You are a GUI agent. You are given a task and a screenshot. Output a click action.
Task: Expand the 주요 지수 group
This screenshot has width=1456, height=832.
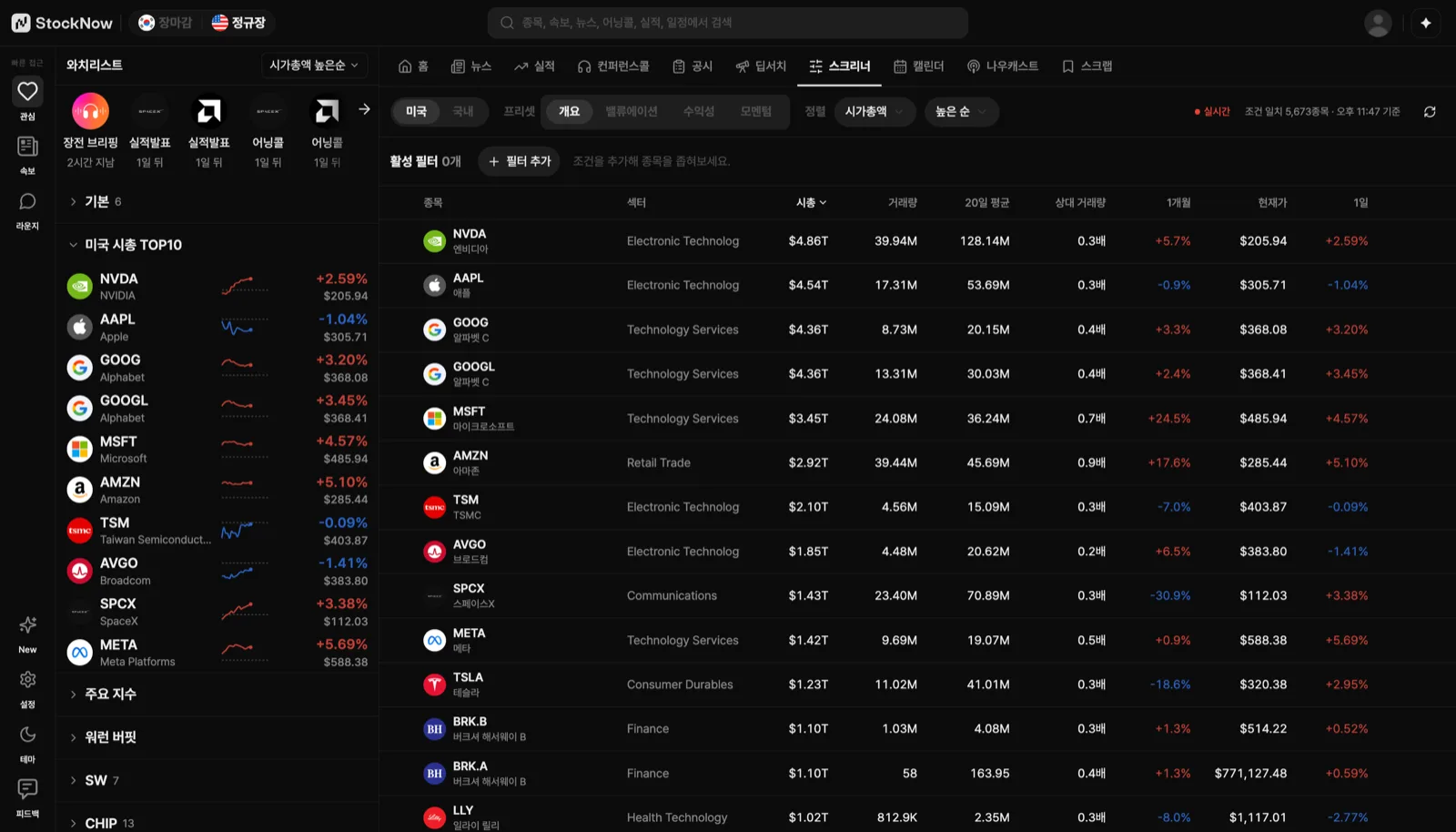click(x=217, y=694)
